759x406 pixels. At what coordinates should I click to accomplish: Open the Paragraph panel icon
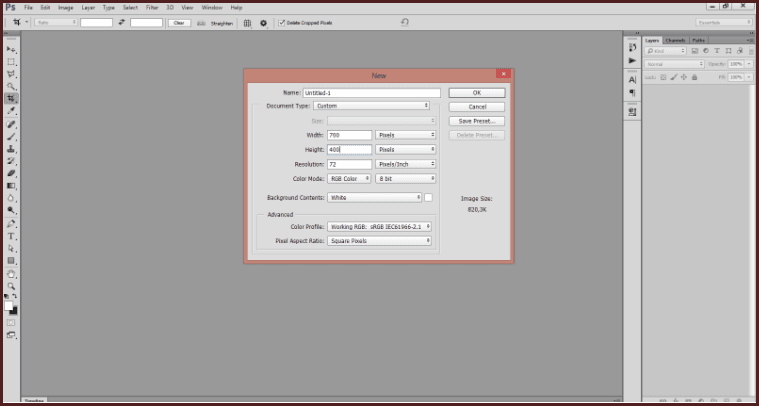pos(632,92)
